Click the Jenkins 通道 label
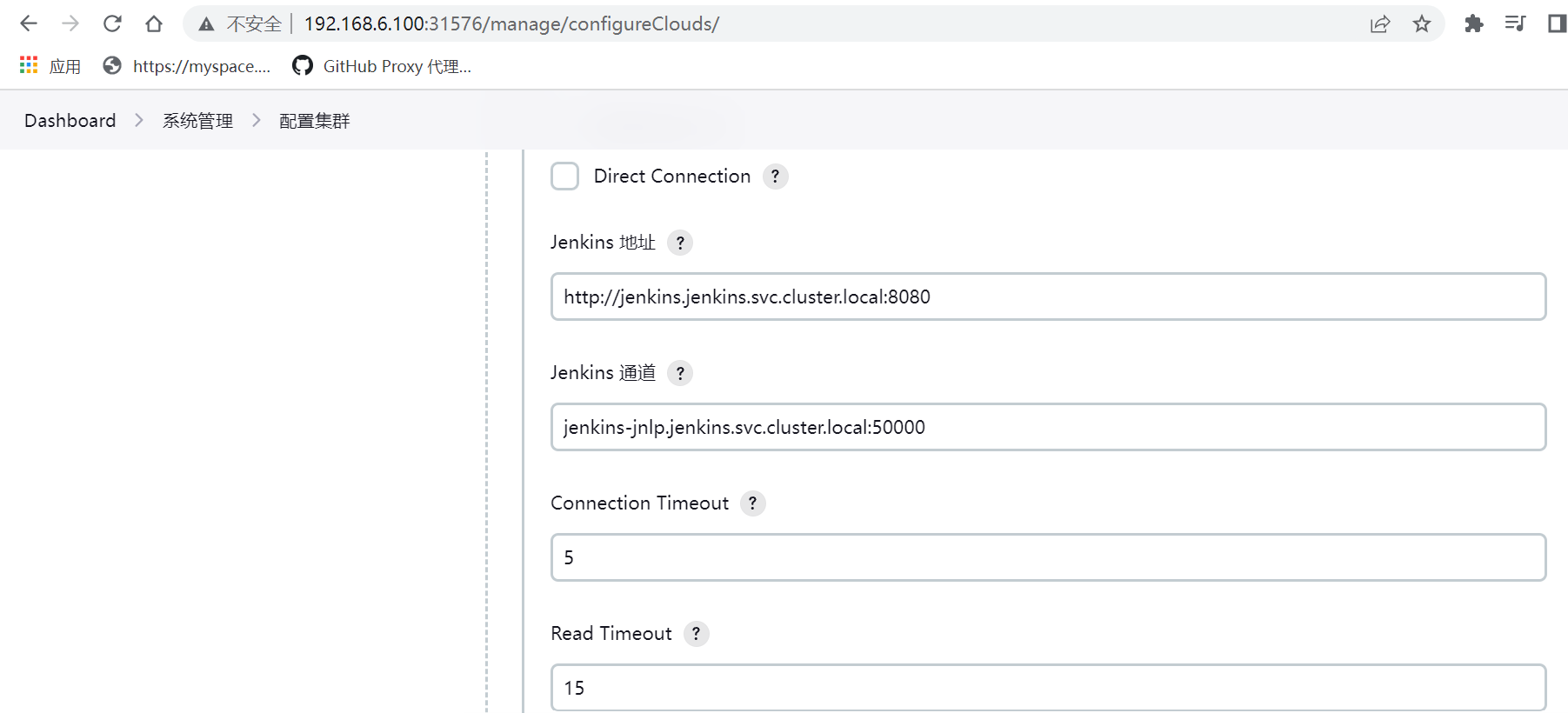This screenshot has width=1568, height=713. click(603, 373)
